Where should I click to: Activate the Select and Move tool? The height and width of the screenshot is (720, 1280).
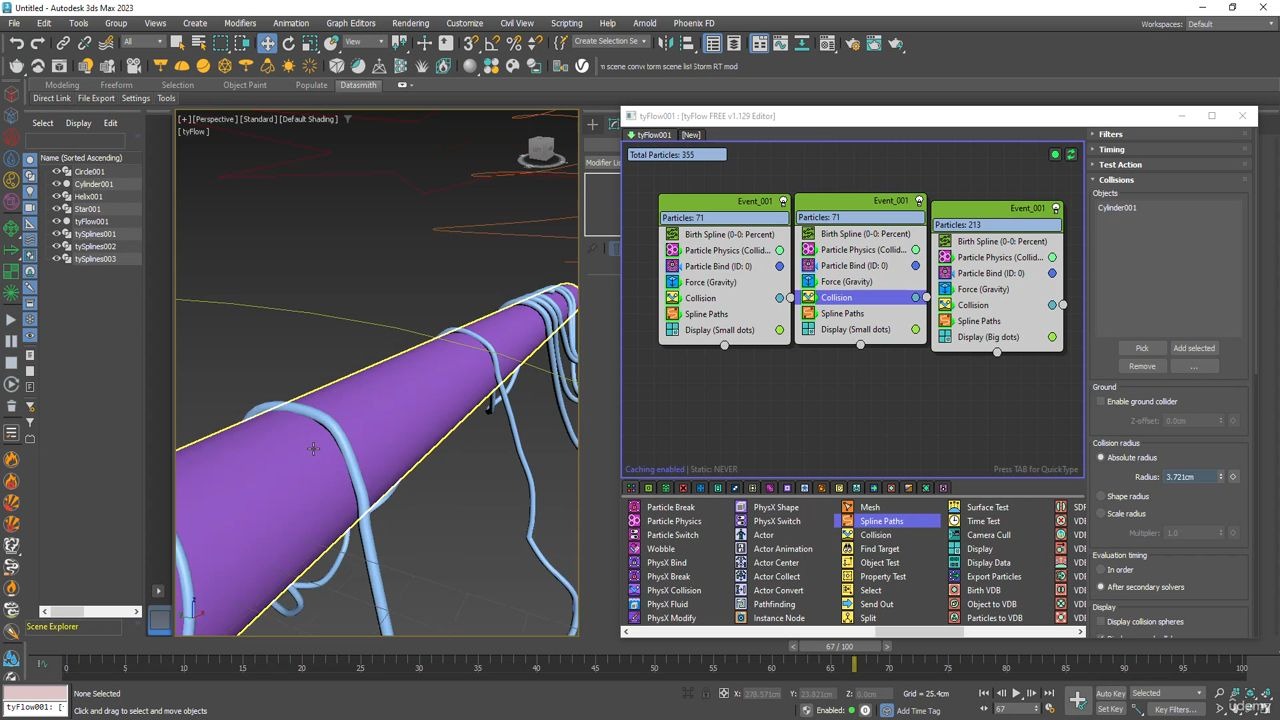pos(267,43)
